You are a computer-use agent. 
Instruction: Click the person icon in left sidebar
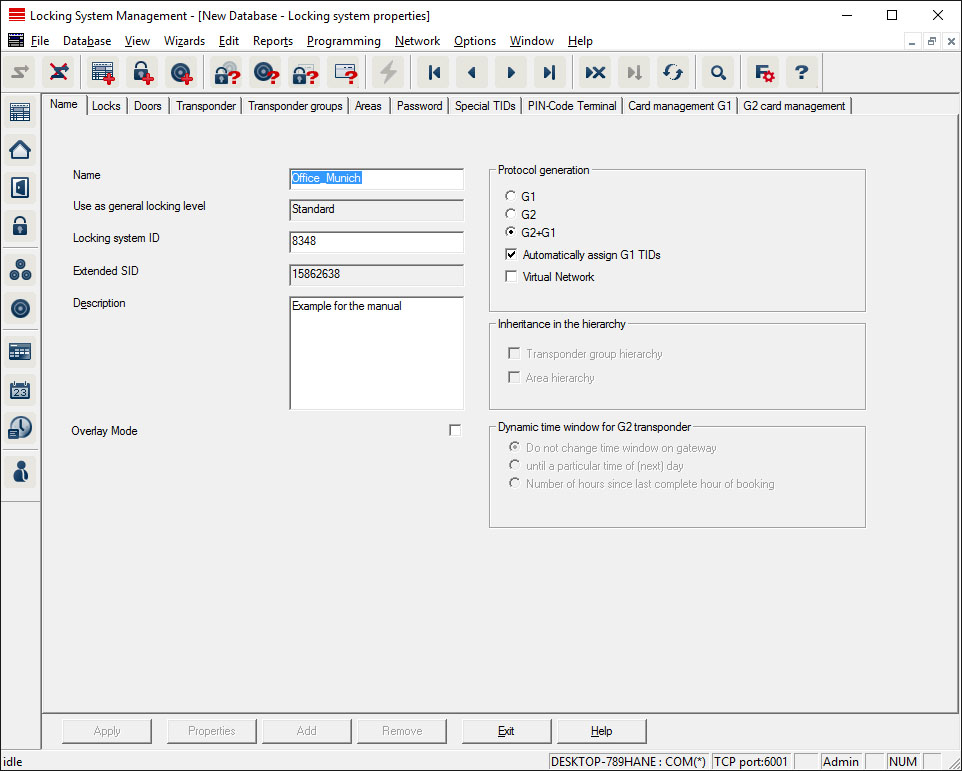[x=20, y=470]
